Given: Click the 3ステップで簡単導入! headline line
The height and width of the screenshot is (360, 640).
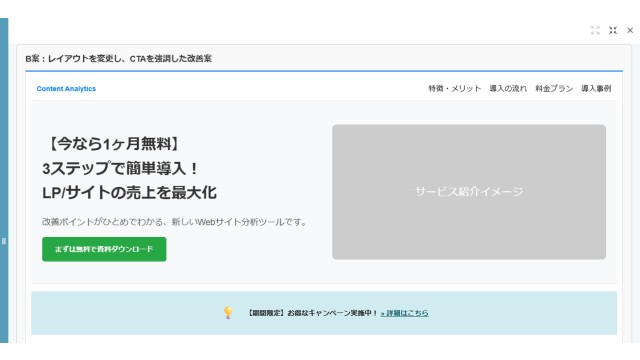Looking at the screenshot, I should point(120,168).
